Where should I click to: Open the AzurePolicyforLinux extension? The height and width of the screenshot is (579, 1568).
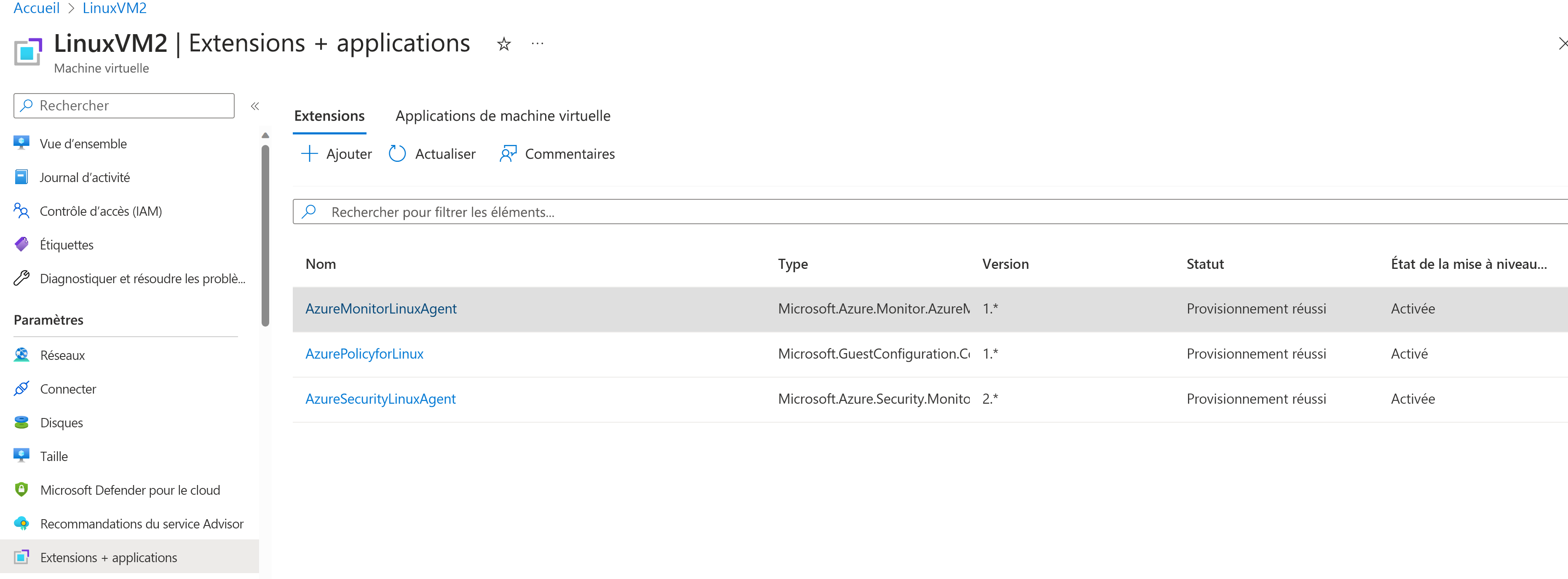pyautogui.click(x=364, y=354)
